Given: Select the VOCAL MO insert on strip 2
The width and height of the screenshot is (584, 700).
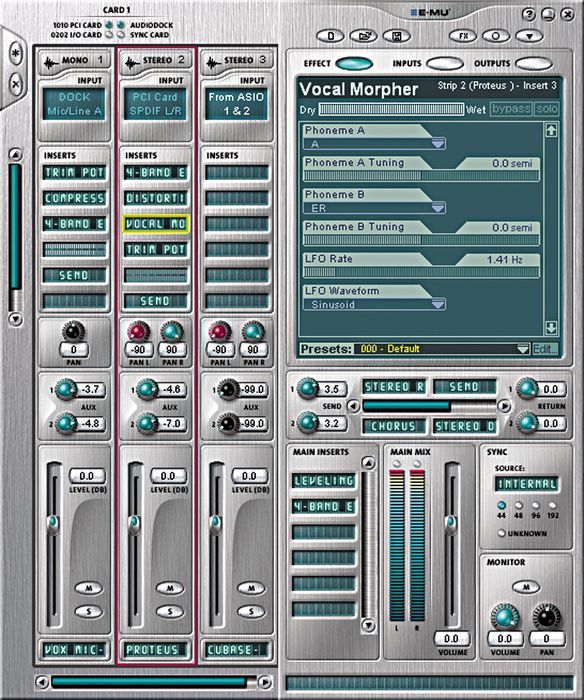Looking at the screenshot, I should point(155,224).
